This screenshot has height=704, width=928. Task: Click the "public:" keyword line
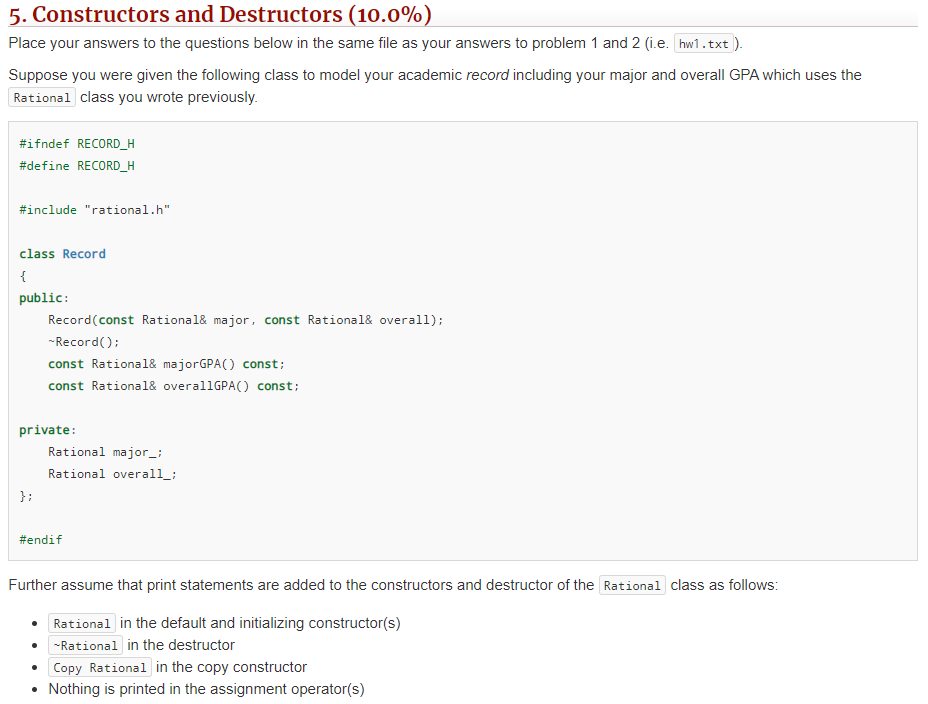(x=44, y=298)
